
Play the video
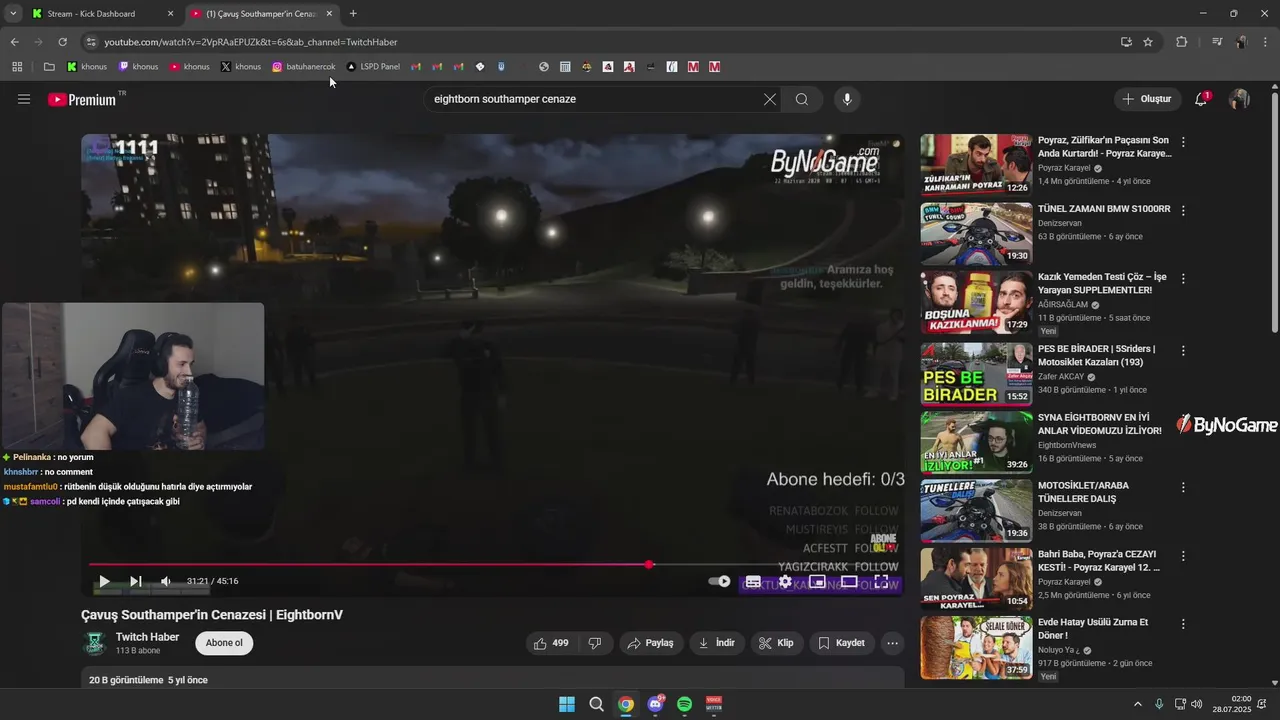click(x=104, y=581)
